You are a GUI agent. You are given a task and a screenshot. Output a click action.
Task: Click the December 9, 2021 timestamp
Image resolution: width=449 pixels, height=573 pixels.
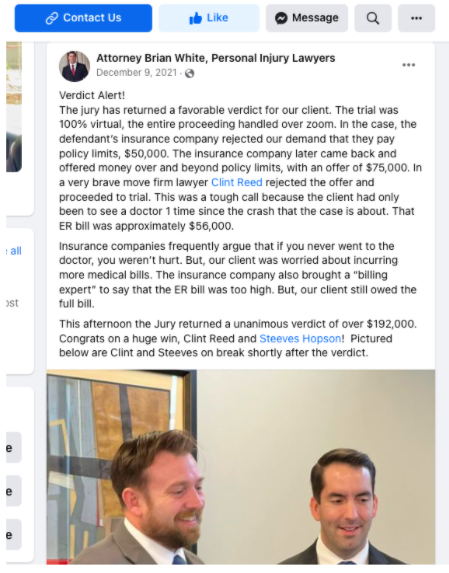point(137,73)
